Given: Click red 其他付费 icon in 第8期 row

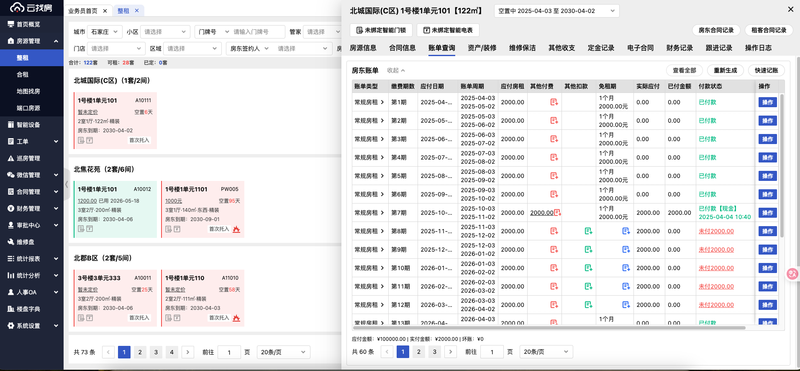Looking at the screenshot, I should [x=554, y=231].
